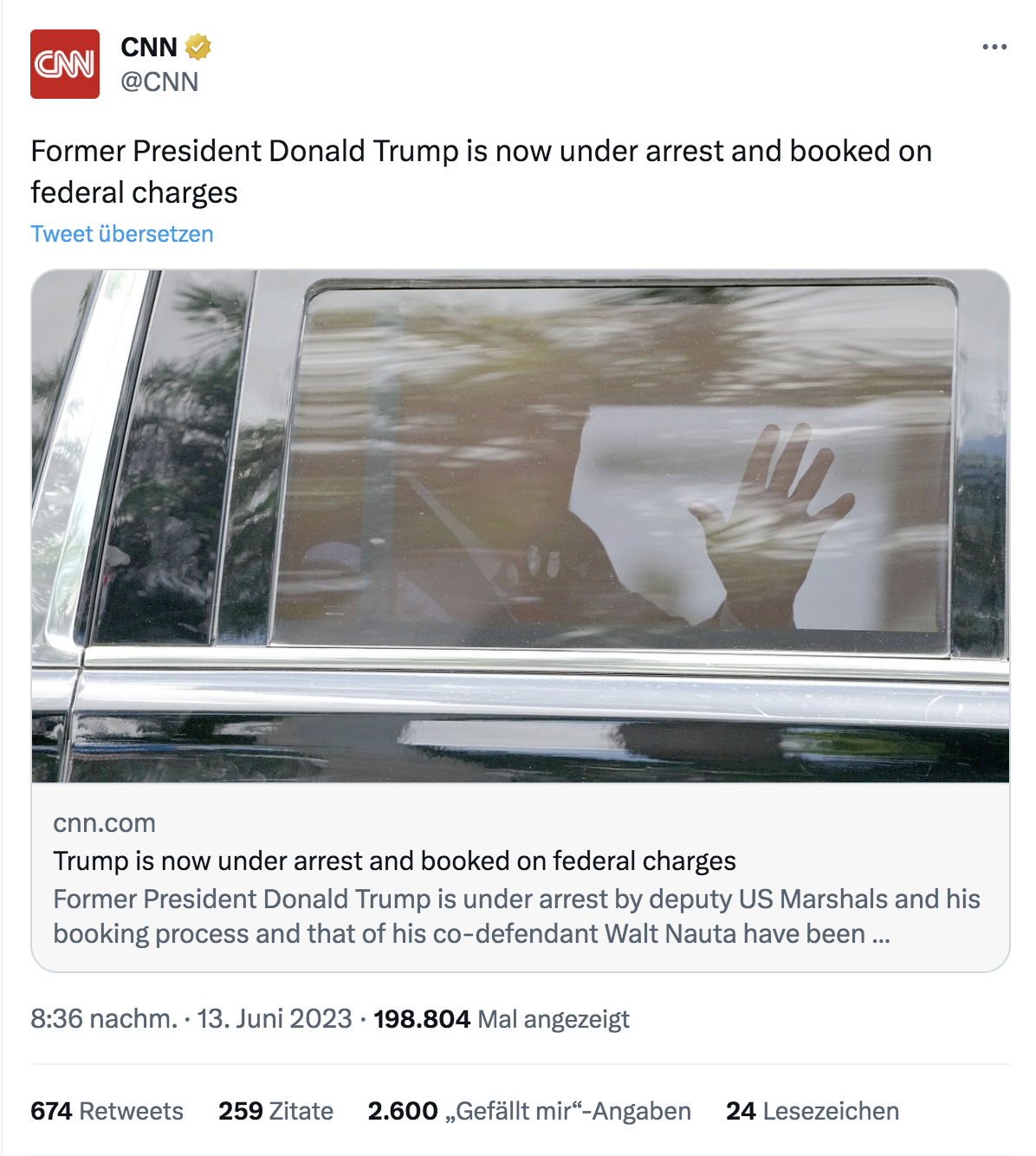This screenshot has width=1036, height=1156.
Task: Click the CNN display name
Action: click(x=149, y=47)
